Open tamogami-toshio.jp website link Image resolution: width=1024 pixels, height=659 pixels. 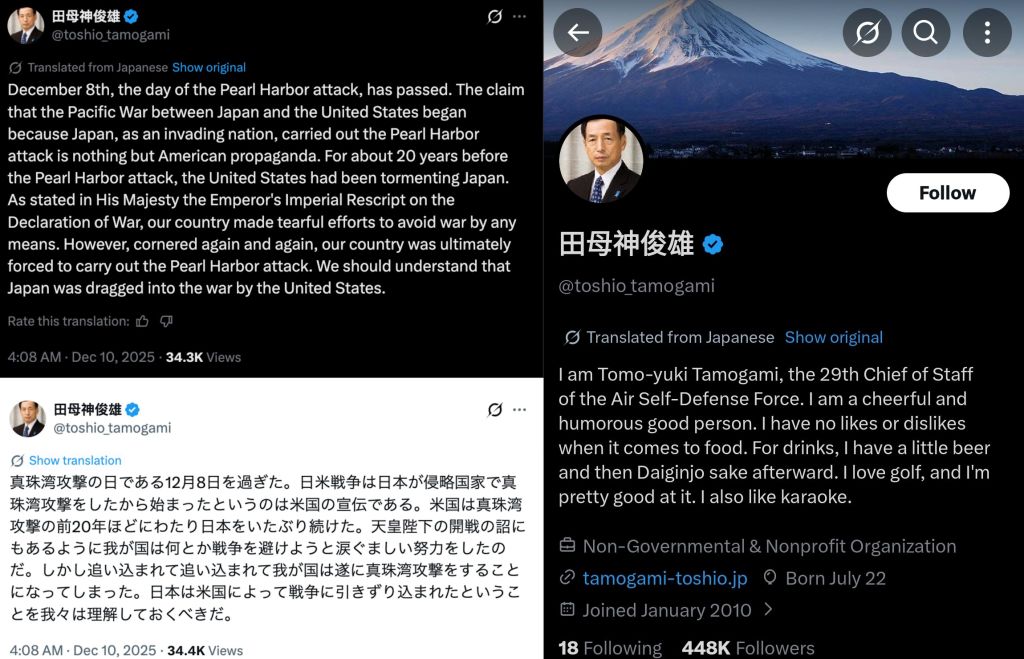665,578
